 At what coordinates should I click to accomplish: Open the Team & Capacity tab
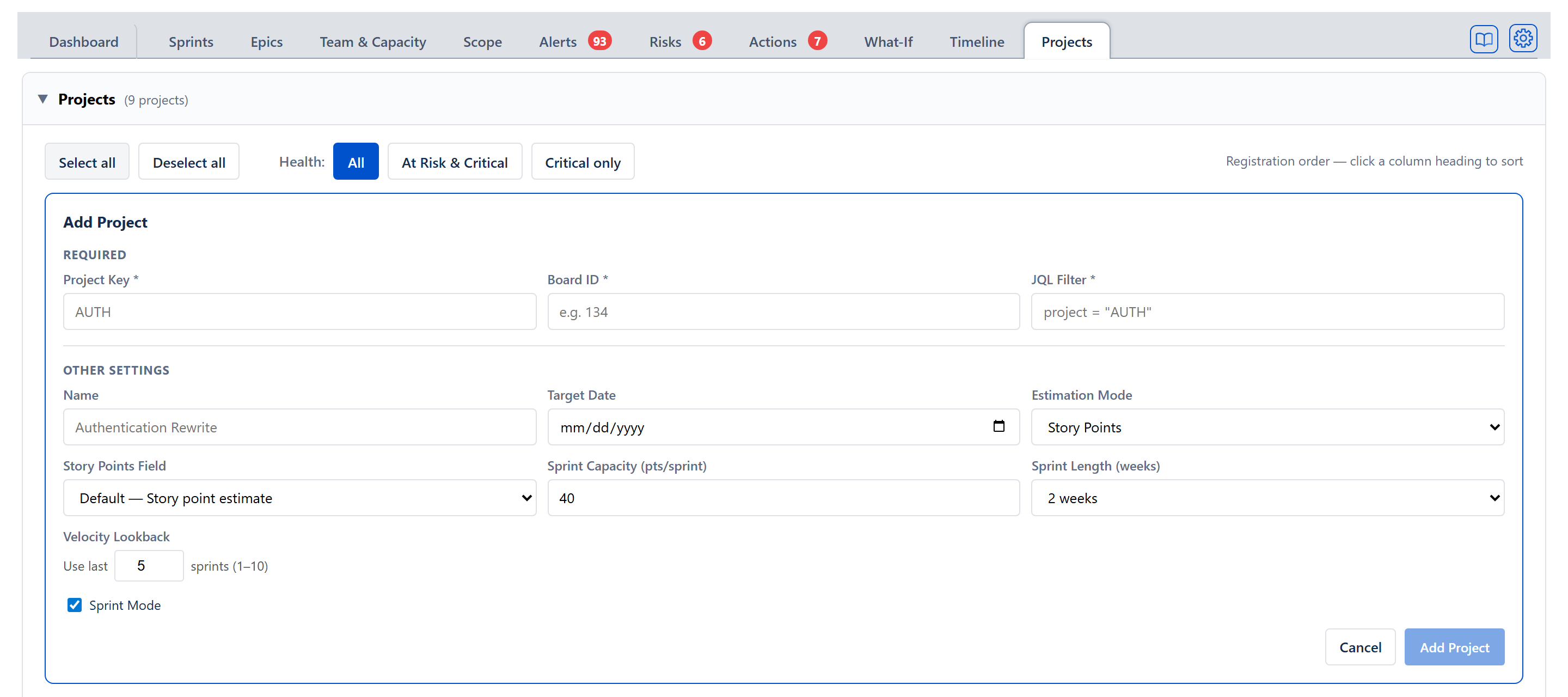(x=372, y=41)
